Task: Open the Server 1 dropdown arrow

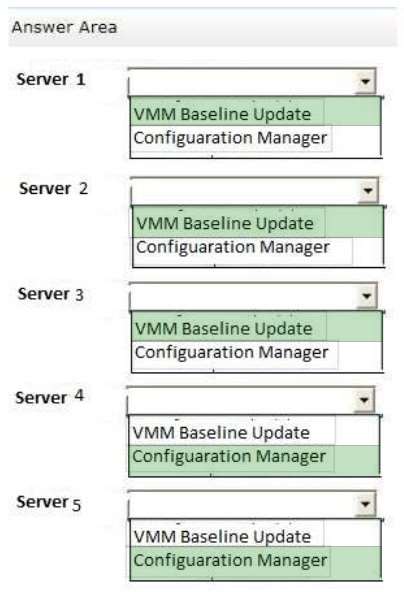Action: [x=365, y=81]
